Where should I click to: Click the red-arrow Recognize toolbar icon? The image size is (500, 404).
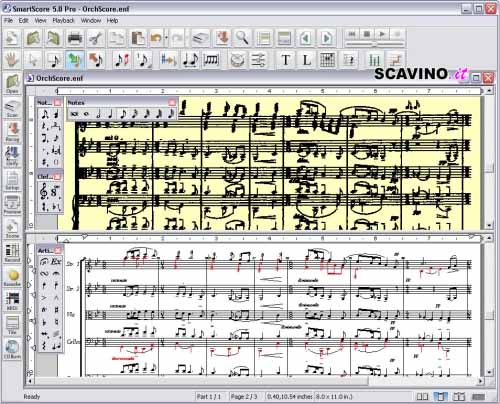pyautogui.click(x=222, y=38)
